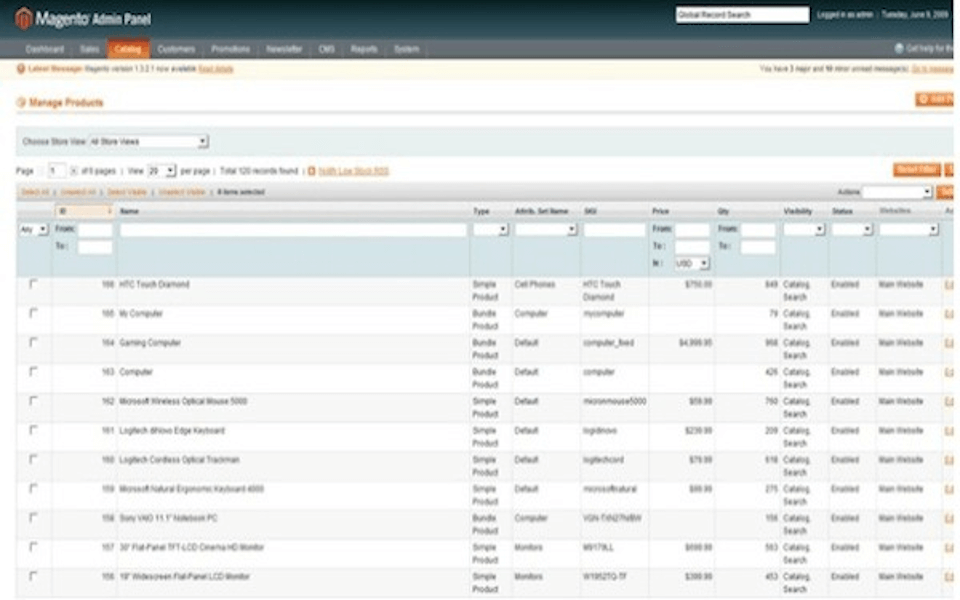
Task: Open the Promotions menu
Action: click(230, 49)
